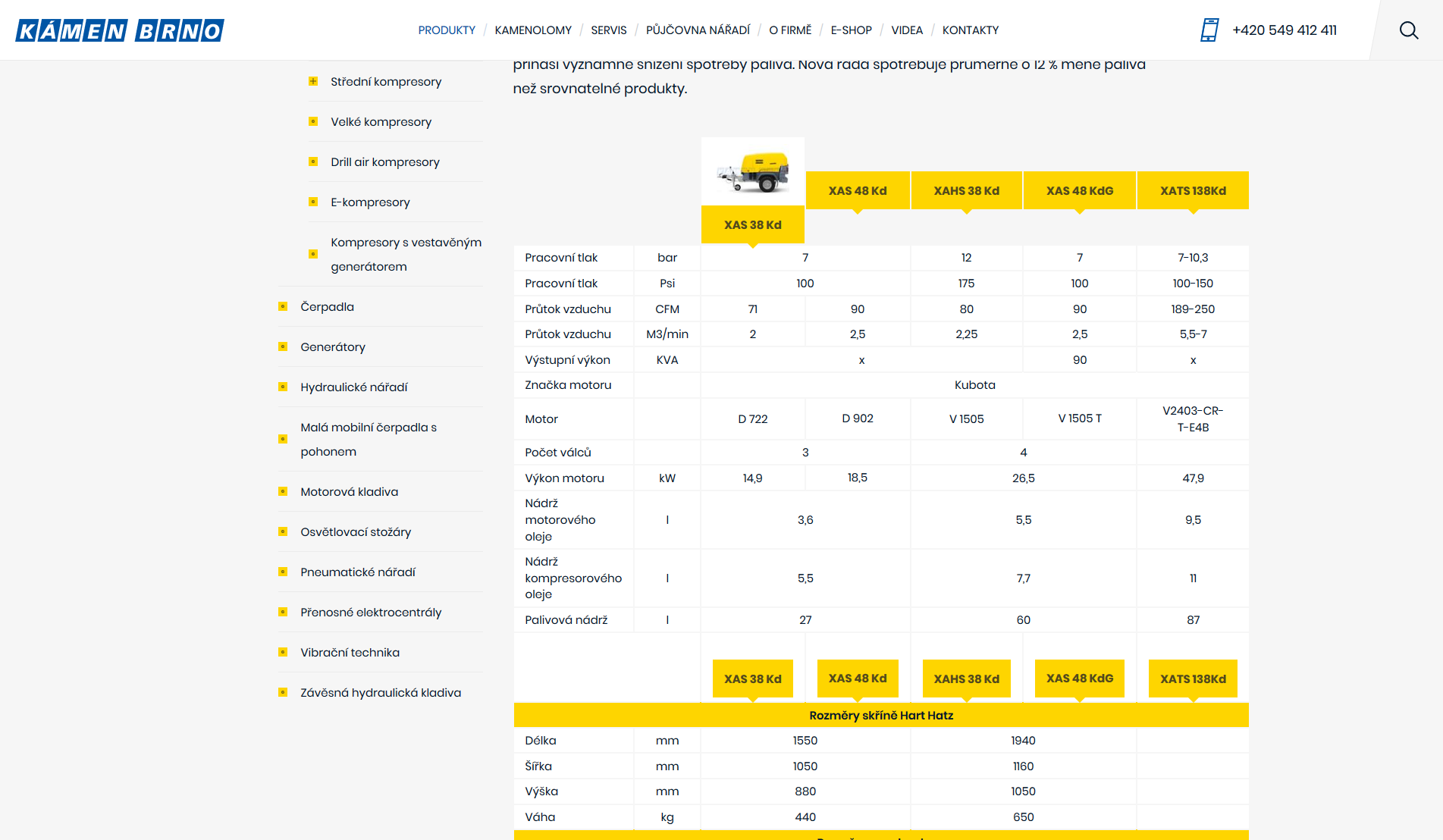Click the V2403-CR-T-E4B motor cell

1193,418
